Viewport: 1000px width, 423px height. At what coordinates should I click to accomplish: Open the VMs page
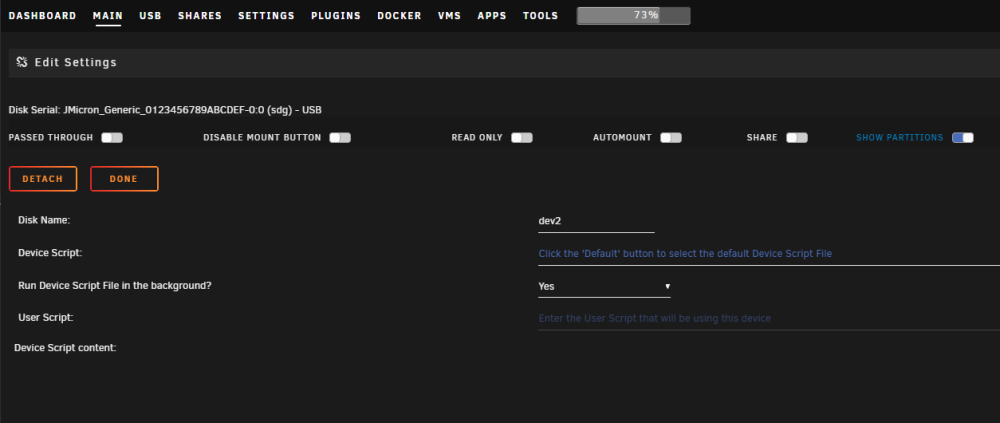450,15
